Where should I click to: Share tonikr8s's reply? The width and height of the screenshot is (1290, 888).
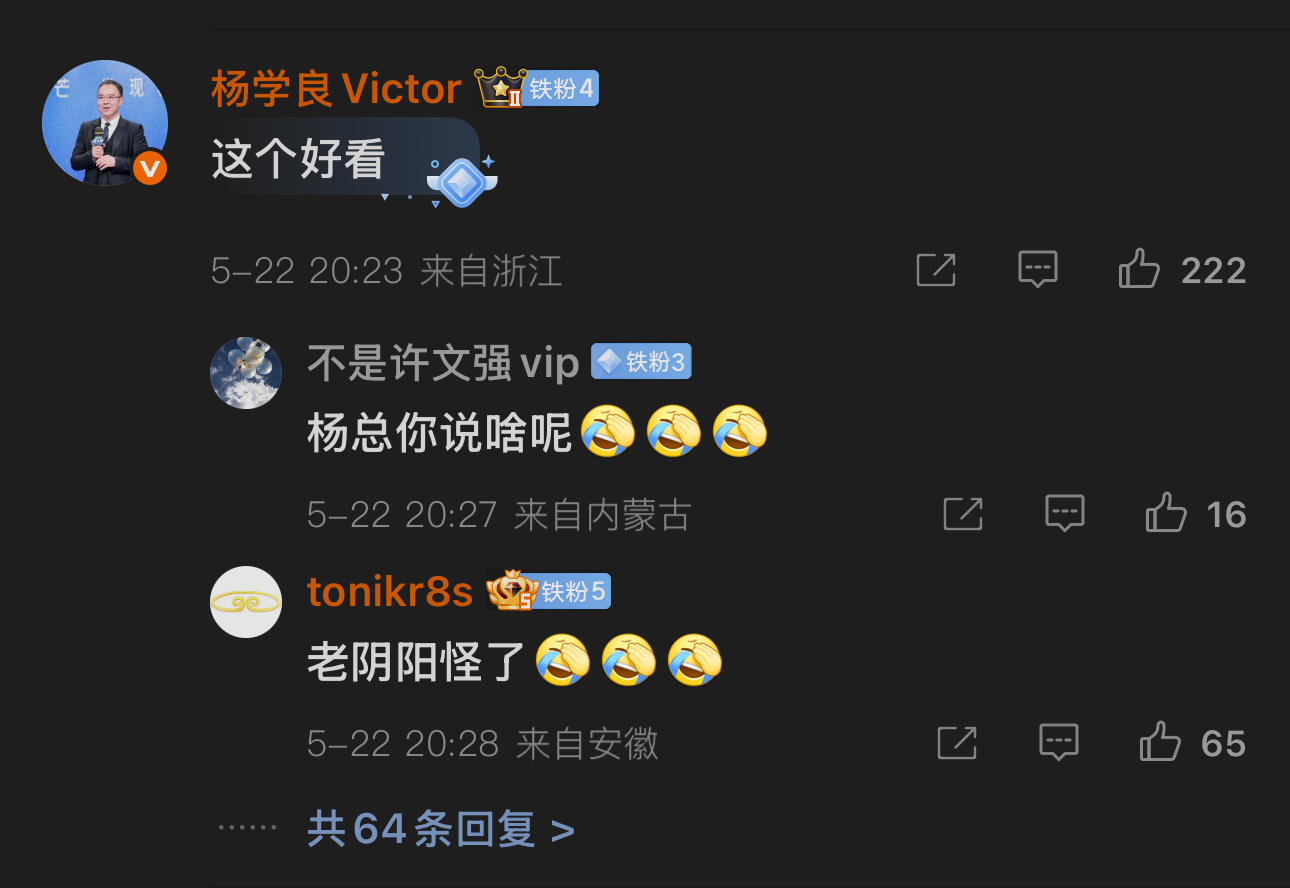click(957, 742)
